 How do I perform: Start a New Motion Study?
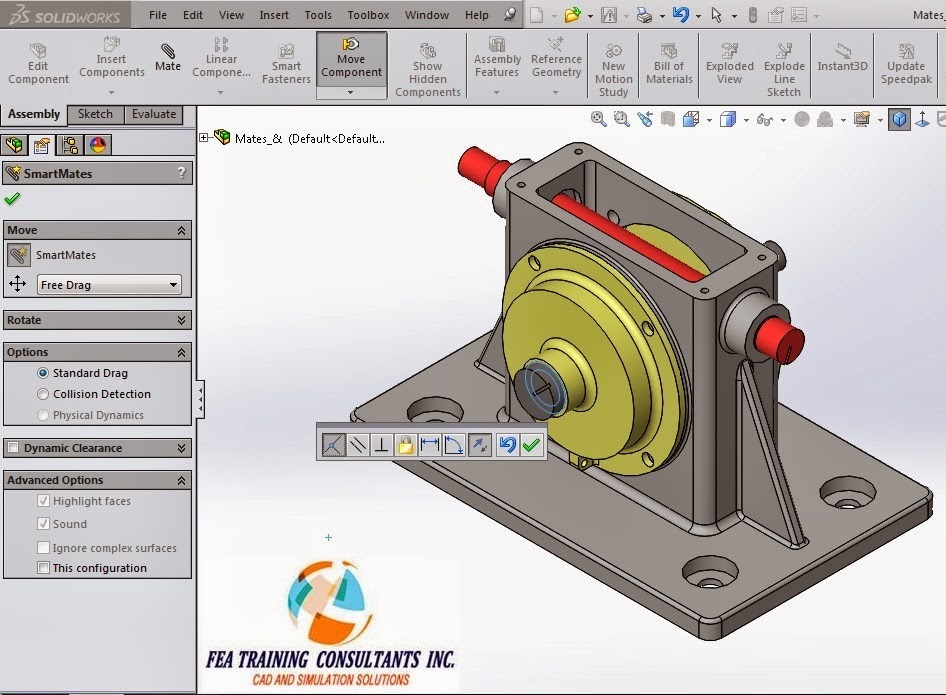point(614,70)
